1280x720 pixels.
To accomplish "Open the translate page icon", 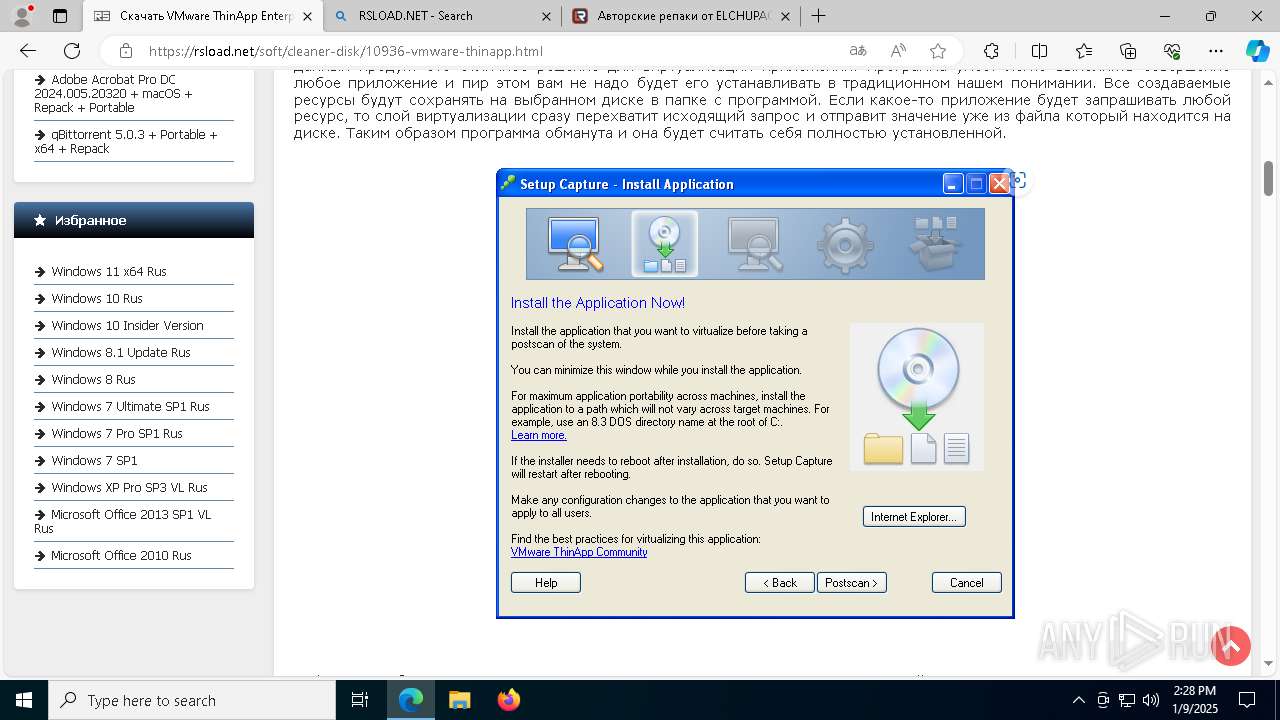I will (x=858, y=51).
